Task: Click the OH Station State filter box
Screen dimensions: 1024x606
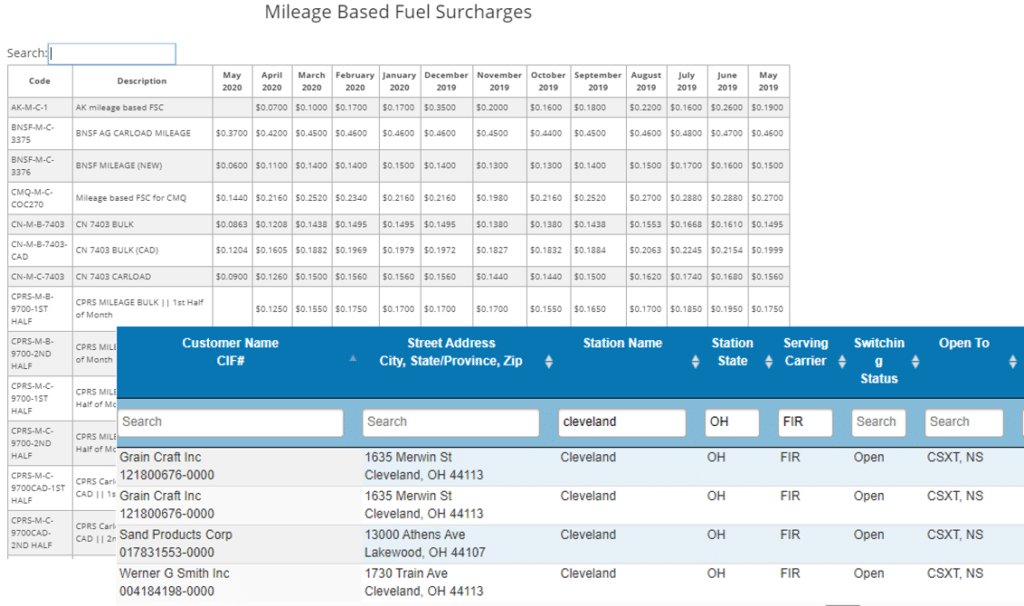Action: coord(731,422)
